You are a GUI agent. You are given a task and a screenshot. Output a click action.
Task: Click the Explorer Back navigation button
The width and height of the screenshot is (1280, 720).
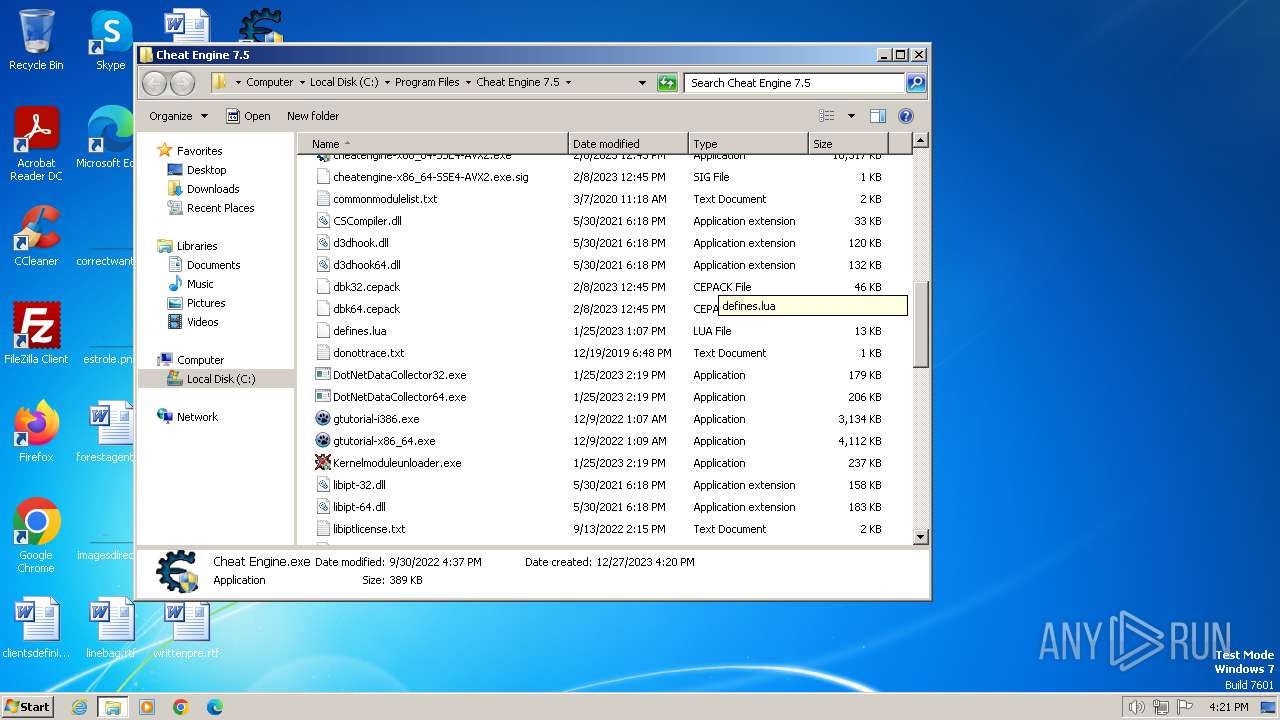(154, 83)
